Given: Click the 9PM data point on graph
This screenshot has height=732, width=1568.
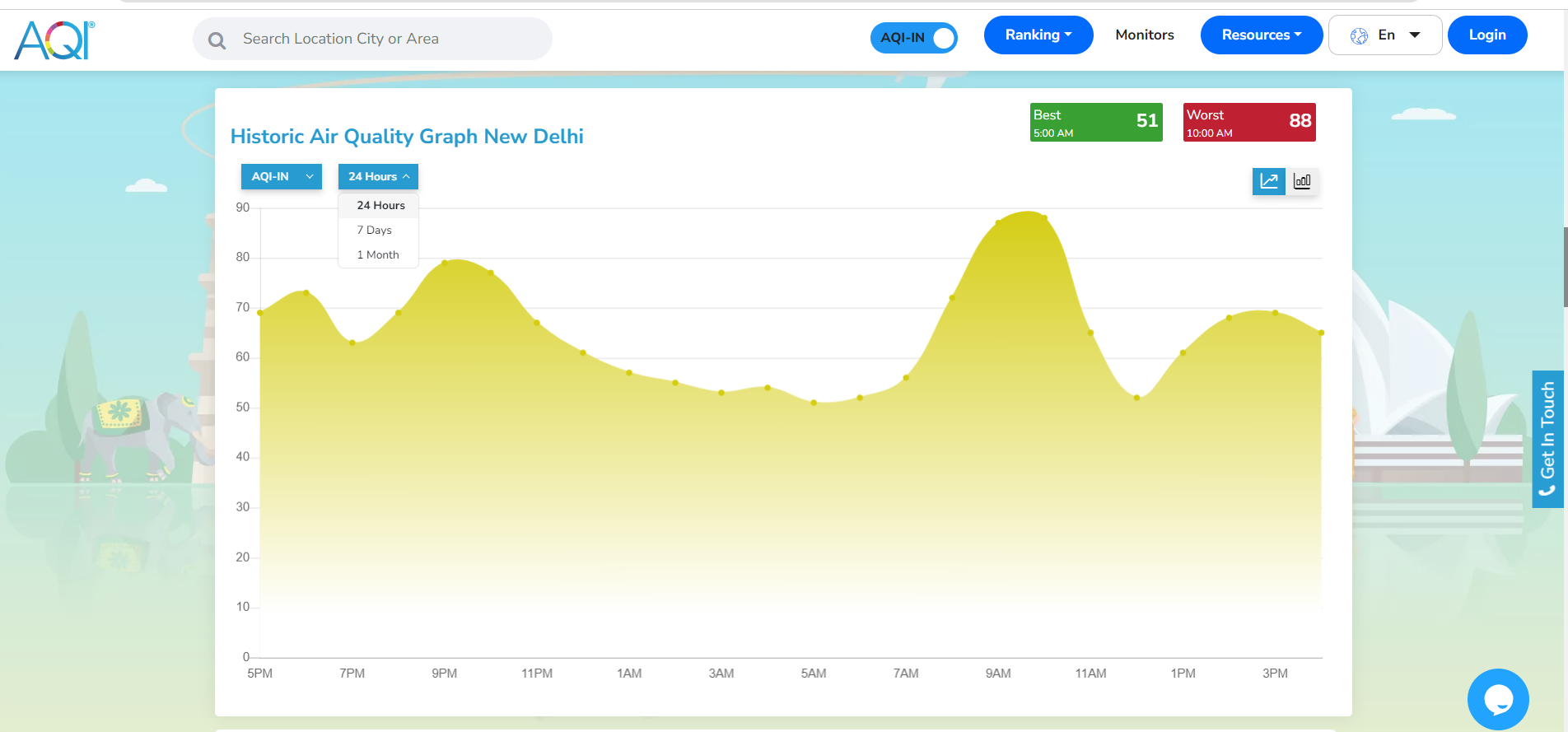Looking at the screenshot, I should [x=445, y=263].
